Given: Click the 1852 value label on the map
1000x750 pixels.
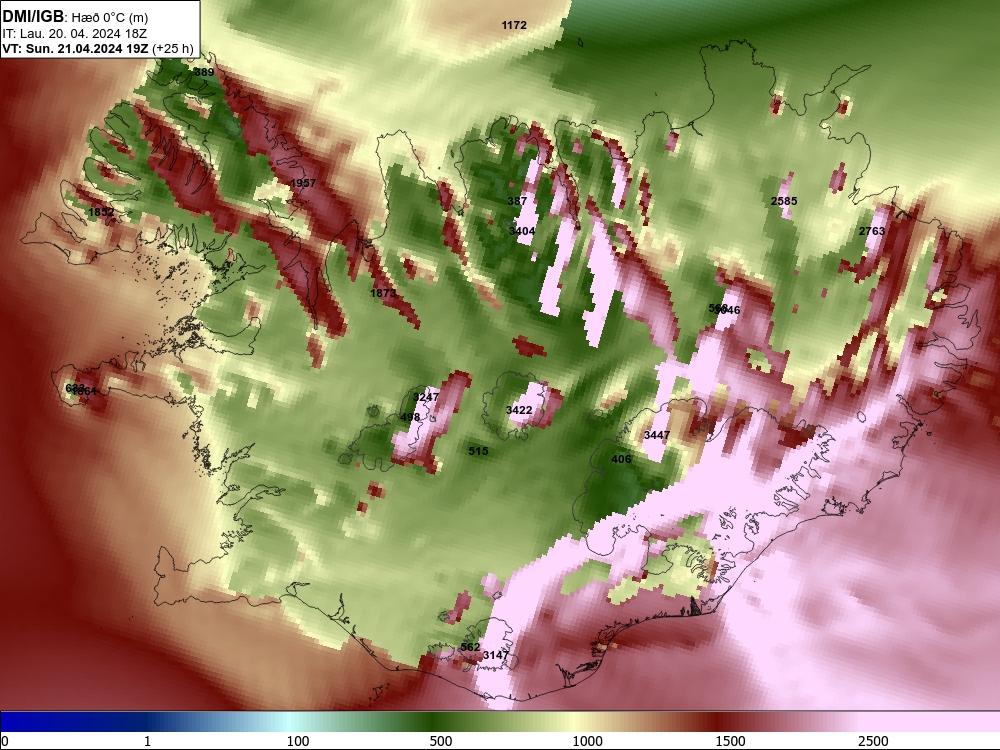Looking at the screenshot, I should coord(101,212).
